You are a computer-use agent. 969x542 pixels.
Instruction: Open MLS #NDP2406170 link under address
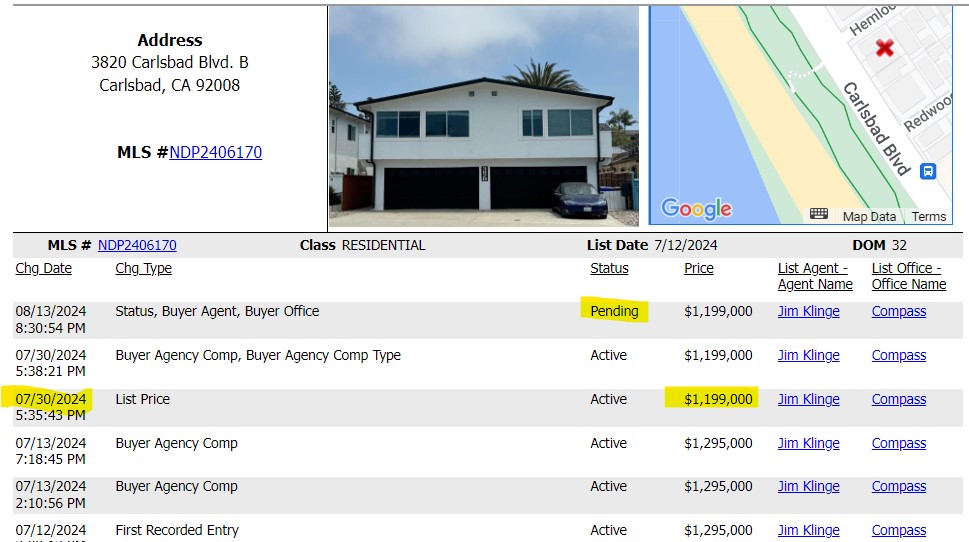216,152
